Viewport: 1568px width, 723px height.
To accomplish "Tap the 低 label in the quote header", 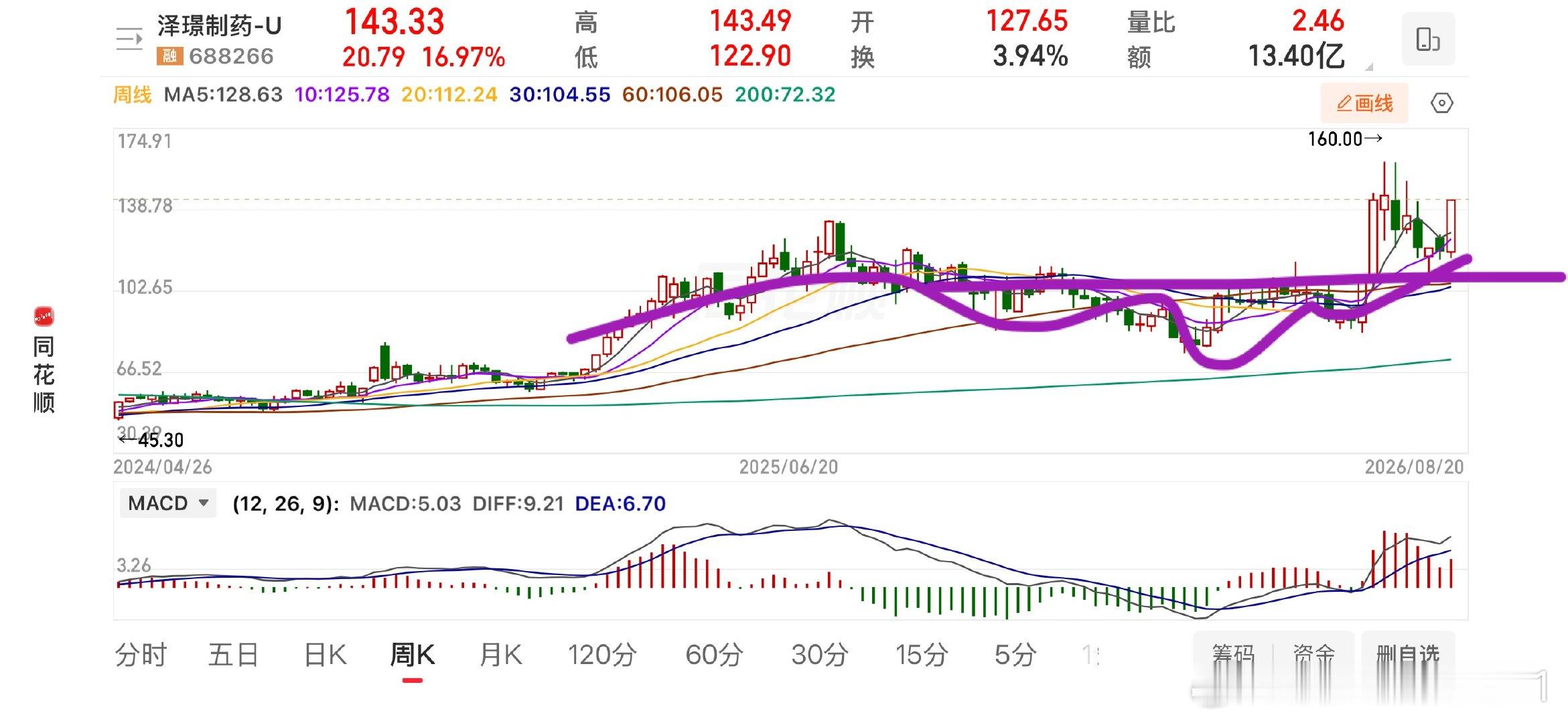I will tap(586, 58).
